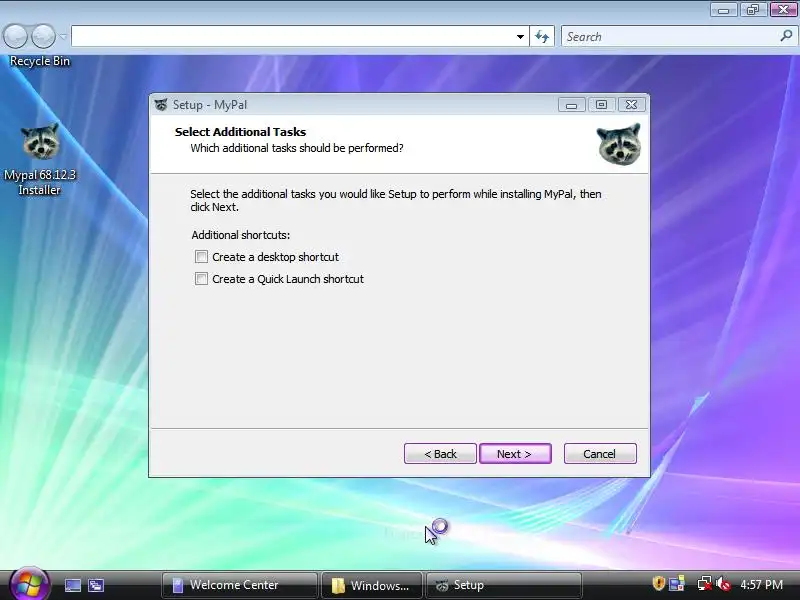This screenshot has width=800, height=600.
Task: Click the search magnifier icon
Action: click(786, 36)
